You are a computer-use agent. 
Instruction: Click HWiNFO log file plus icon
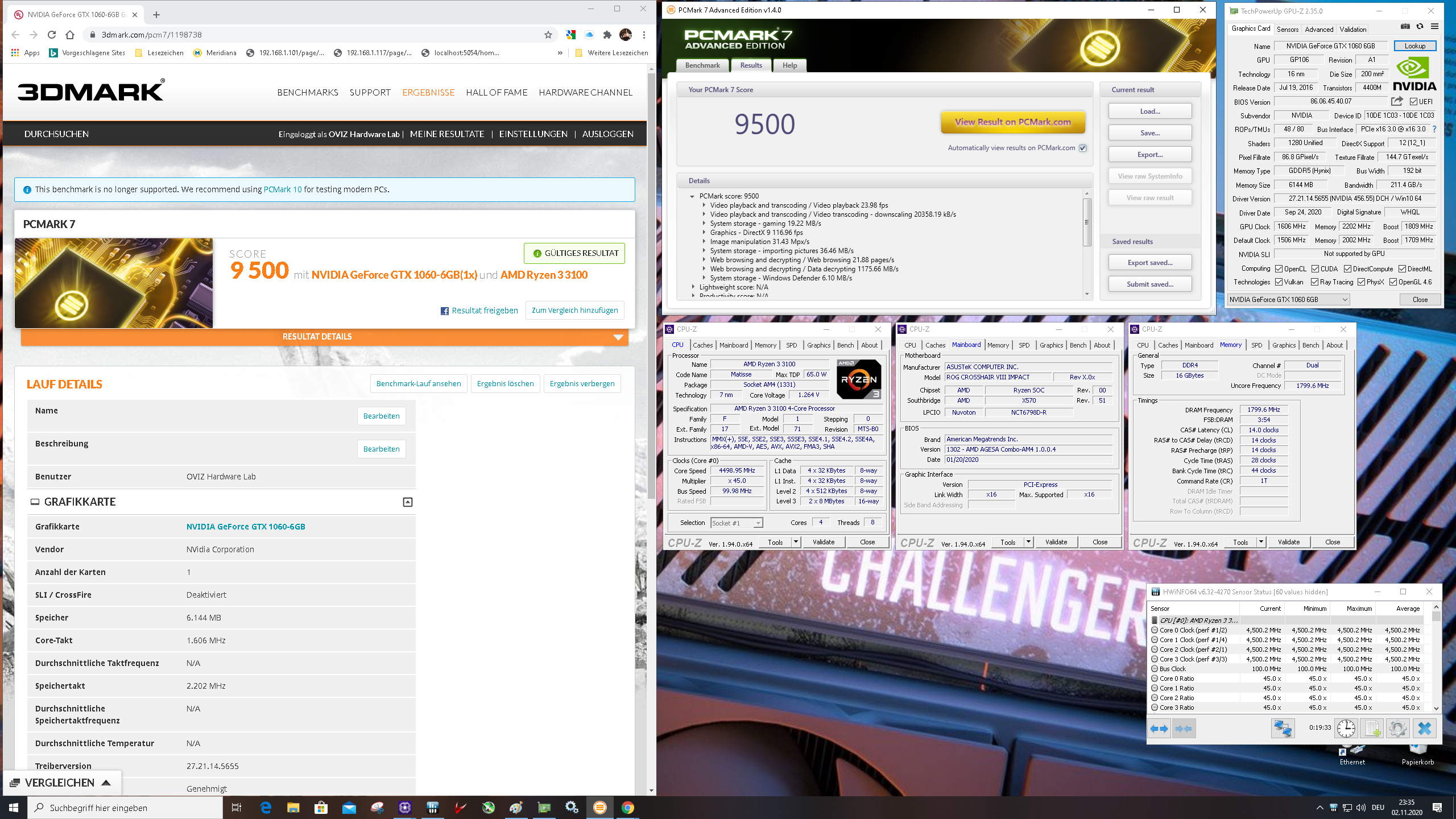coord(1372,729)
